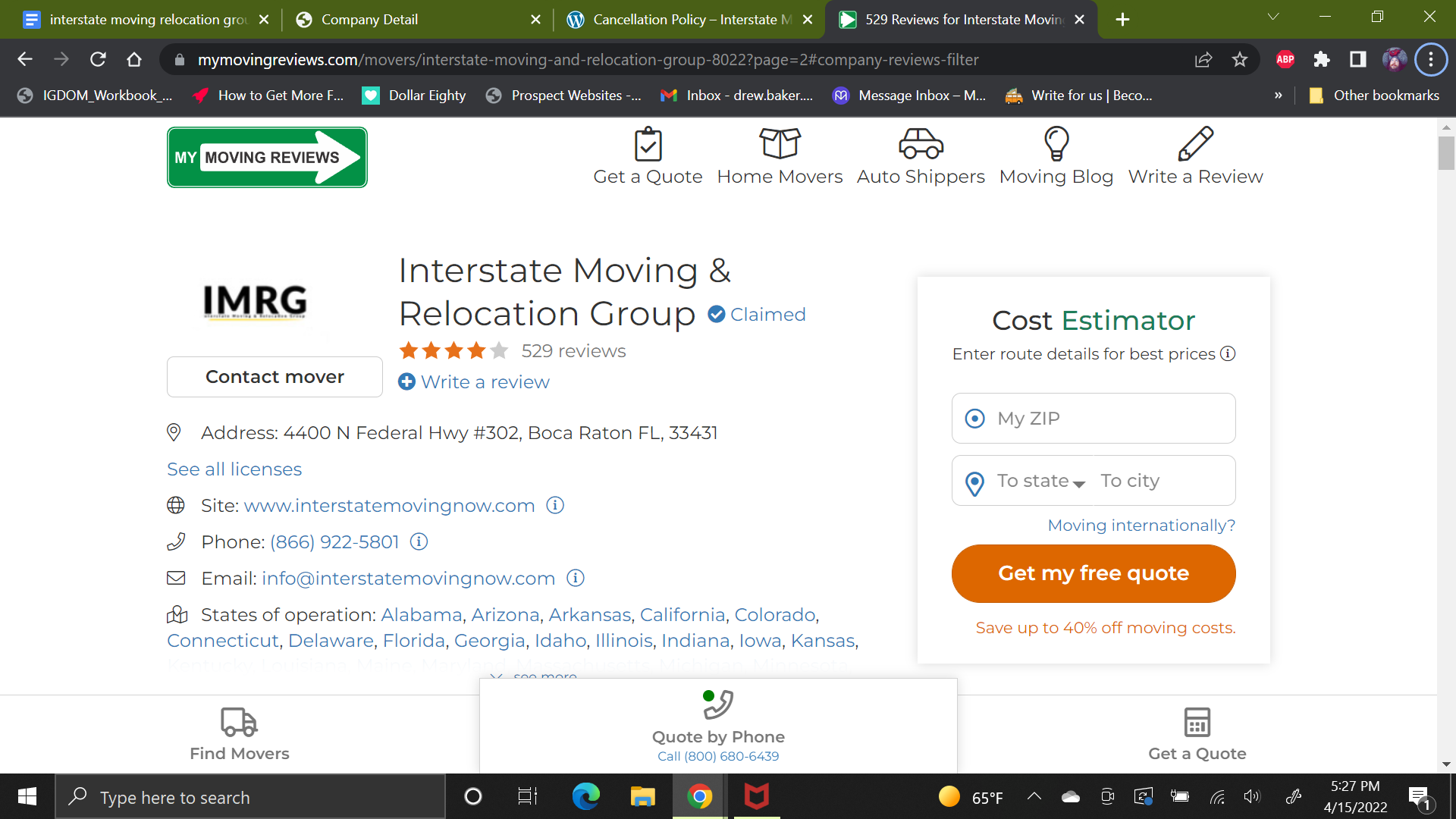The image size is (1456, 819).
Task: Toggle the Chrome side panel icon
Action: 1358,59
